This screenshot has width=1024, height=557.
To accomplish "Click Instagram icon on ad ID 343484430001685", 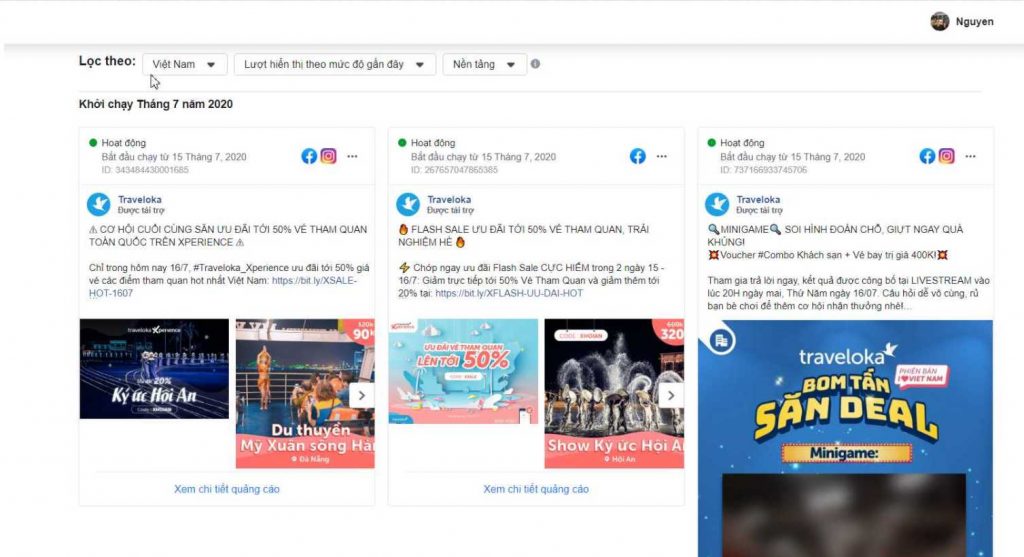I will tap(328, 156).
